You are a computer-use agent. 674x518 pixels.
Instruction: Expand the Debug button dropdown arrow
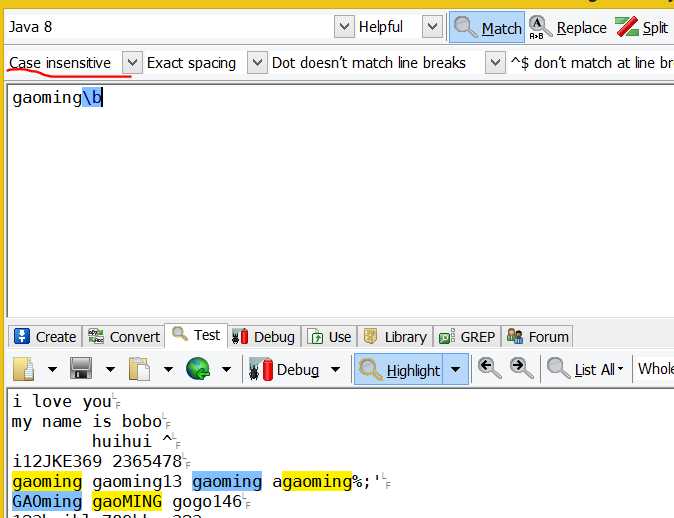(x=335, y=369)
